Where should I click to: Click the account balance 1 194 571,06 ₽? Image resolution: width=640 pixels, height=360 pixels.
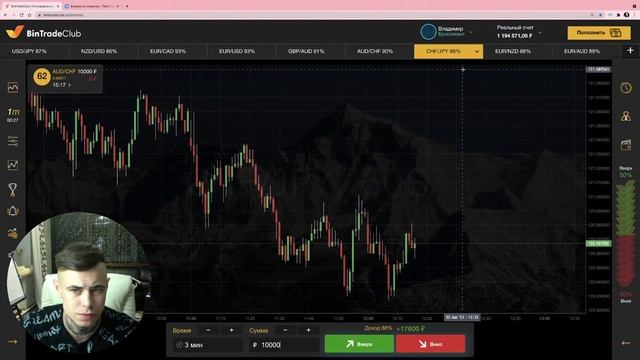pos(514,36)
